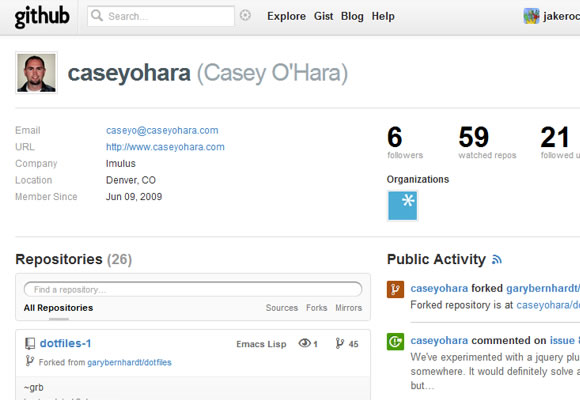Click the 'Repositories (26)' heading
This screenshot has height=400, width=580.
click(x=74, y=259)
